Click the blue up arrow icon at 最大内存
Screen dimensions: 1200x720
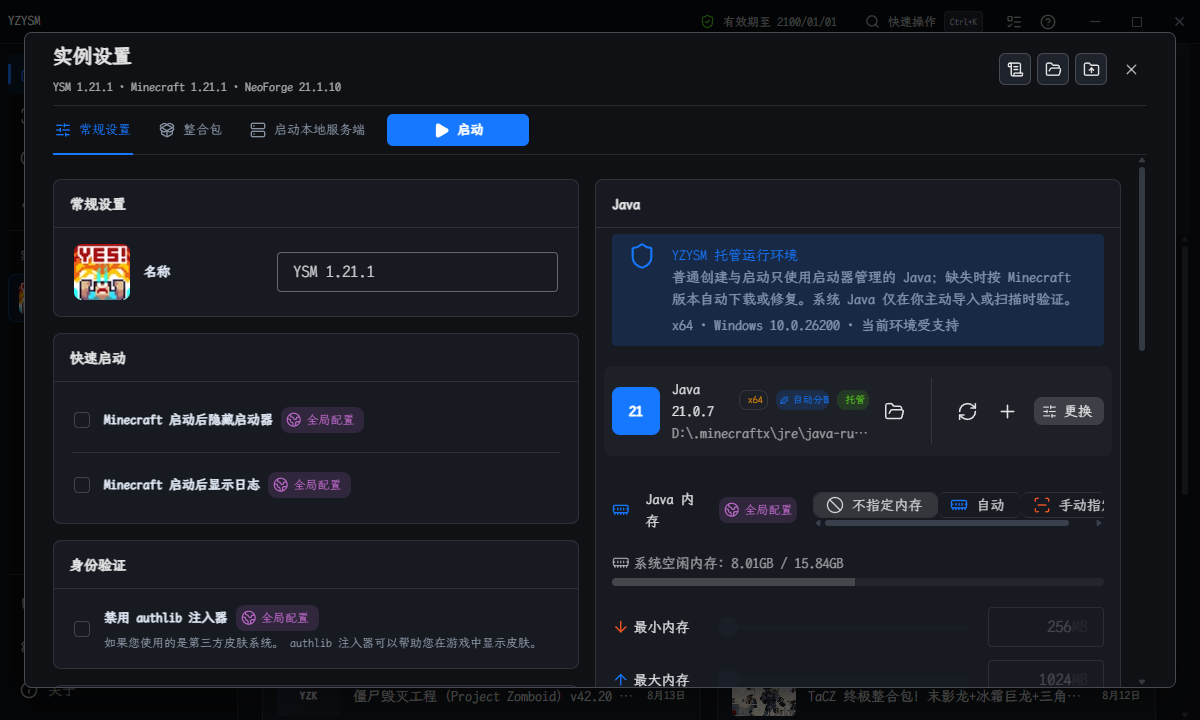tap(620, 680)
